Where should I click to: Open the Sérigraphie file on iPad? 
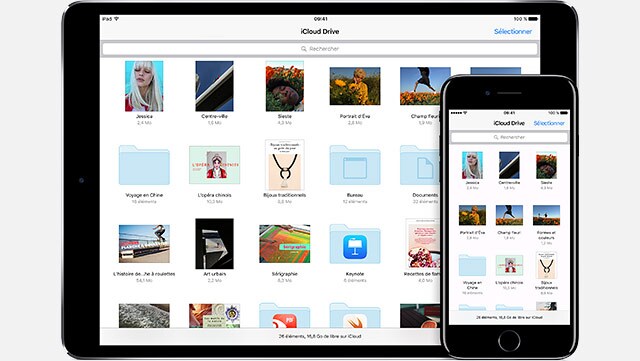pos(284,244)
